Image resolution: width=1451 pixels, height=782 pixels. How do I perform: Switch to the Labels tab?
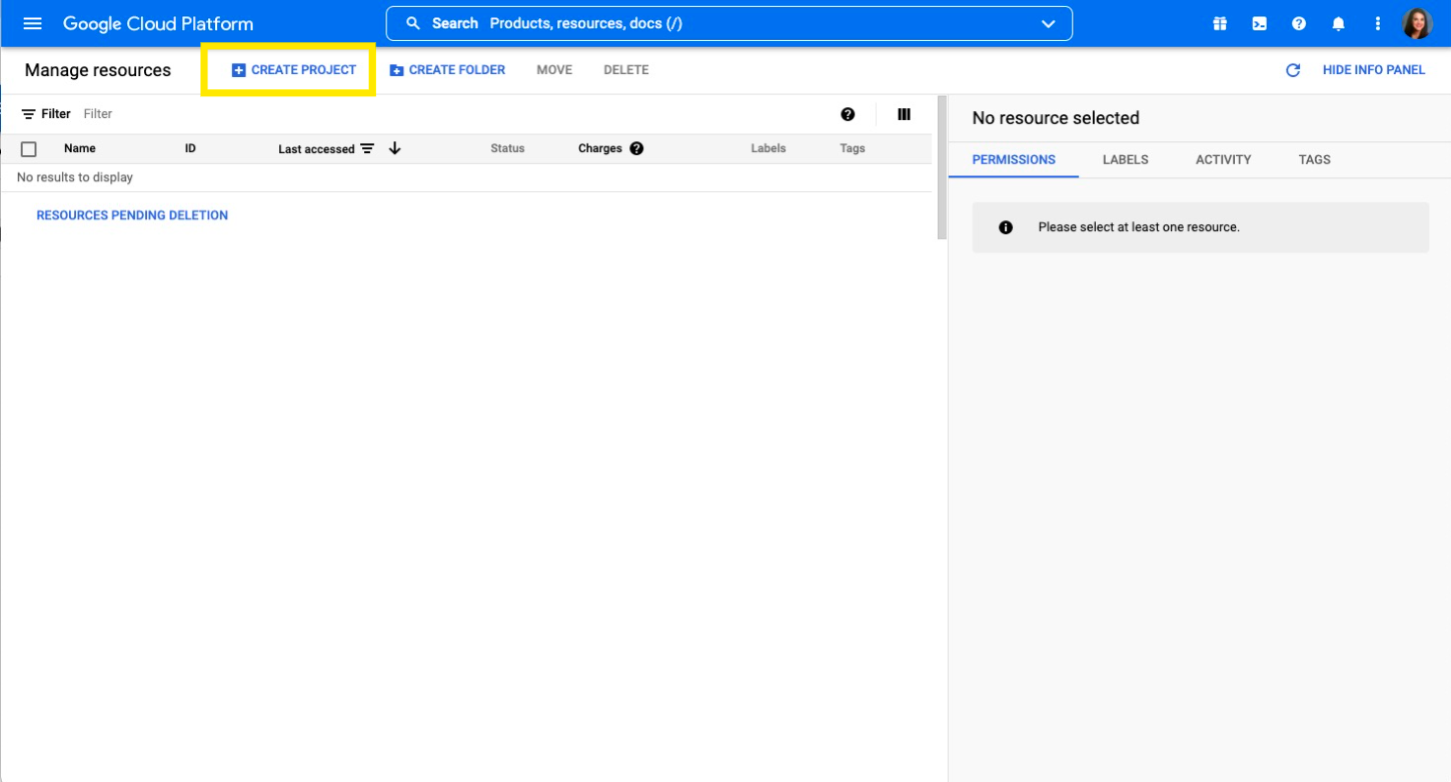[1125, 159]
